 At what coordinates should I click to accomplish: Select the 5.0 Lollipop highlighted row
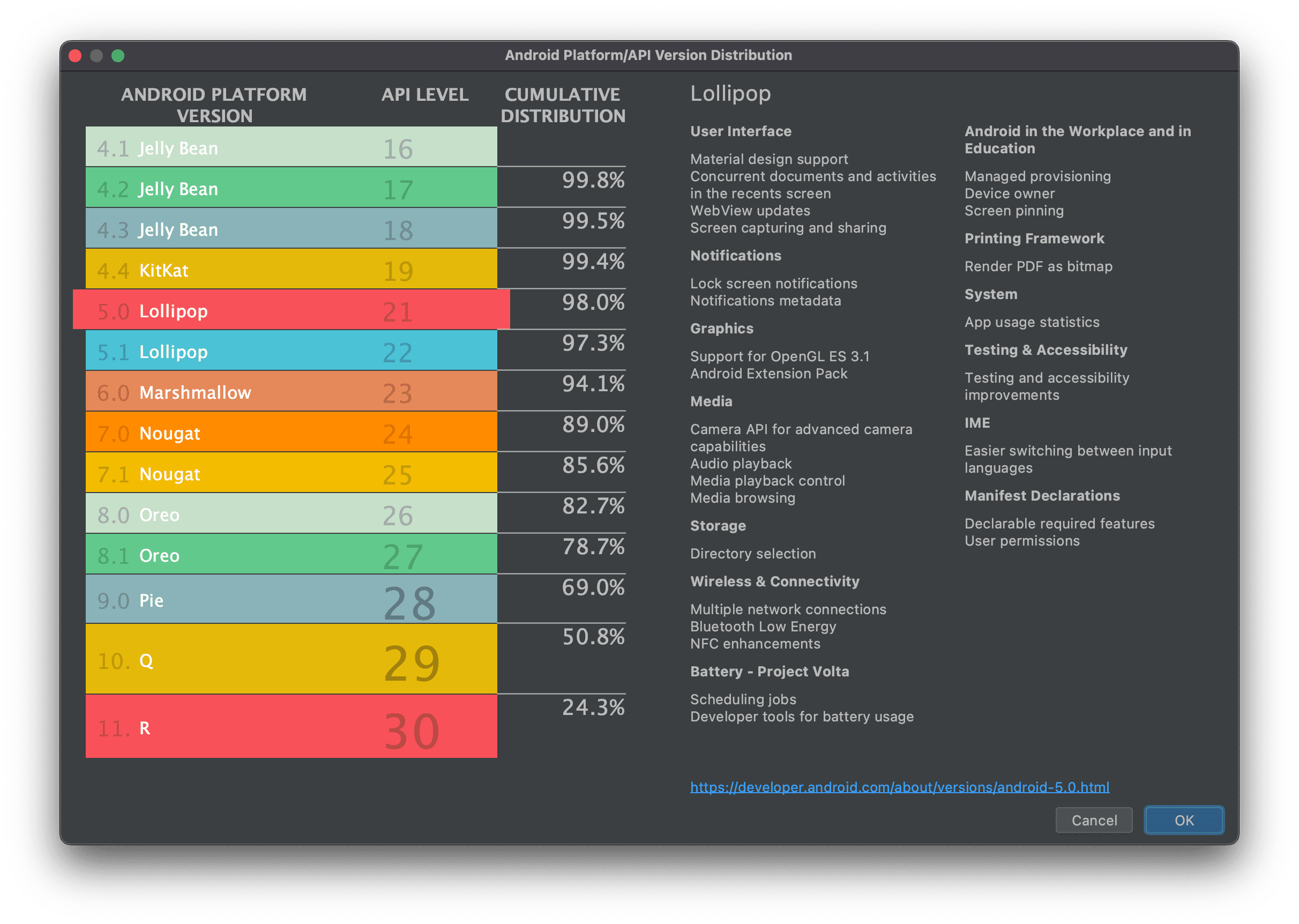click(290, 310)
